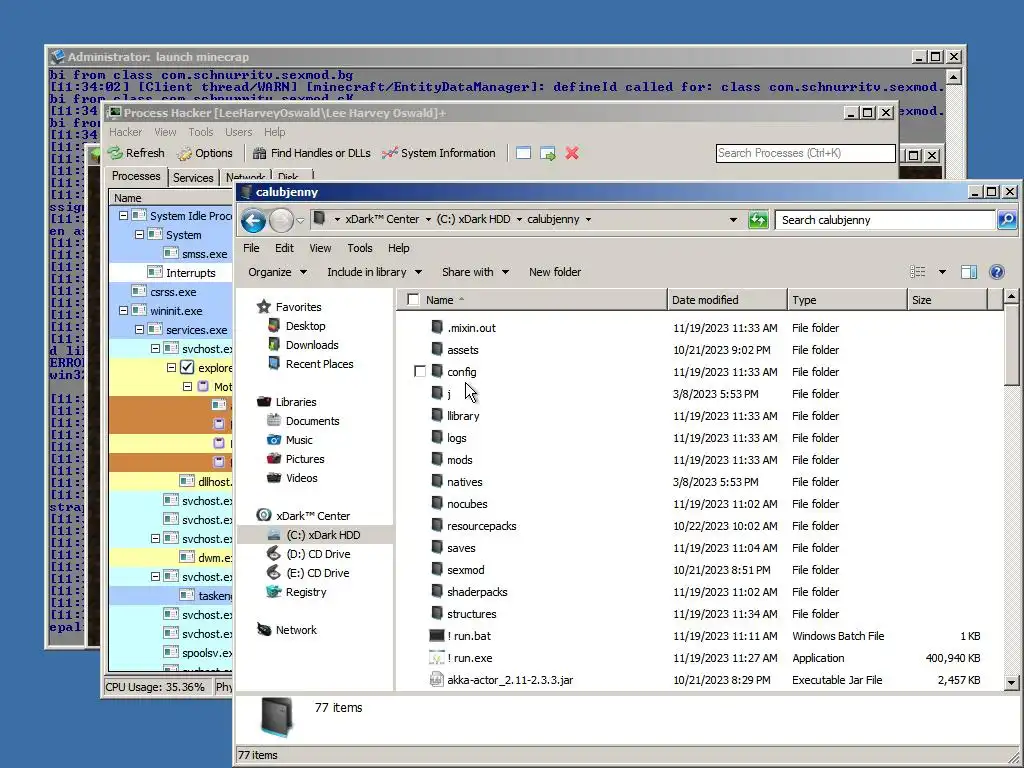
Task: Click Find Handles or DLLs button
Action: click(x=312, y=153)
